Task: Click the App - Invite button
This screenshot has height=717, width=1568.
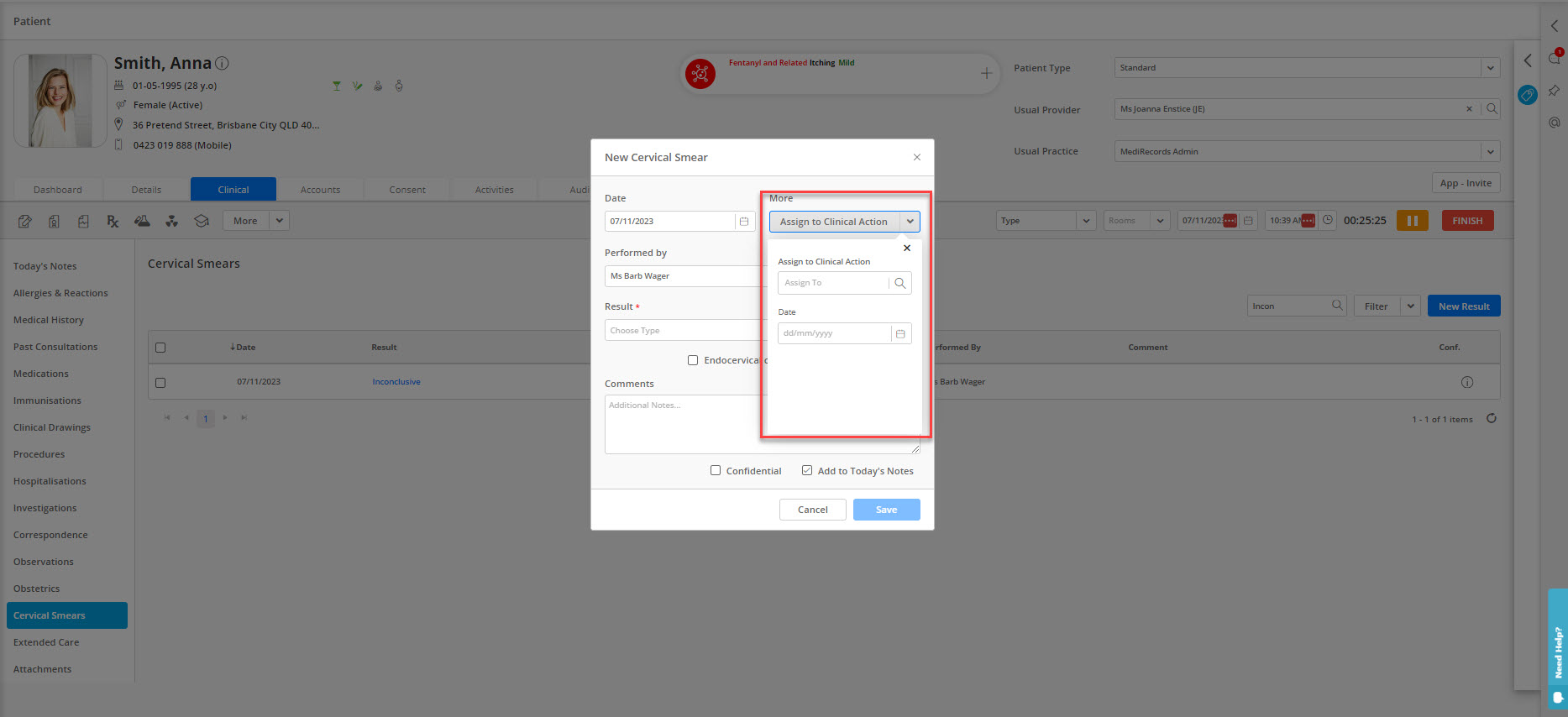Action: (x=1466, y=183)
